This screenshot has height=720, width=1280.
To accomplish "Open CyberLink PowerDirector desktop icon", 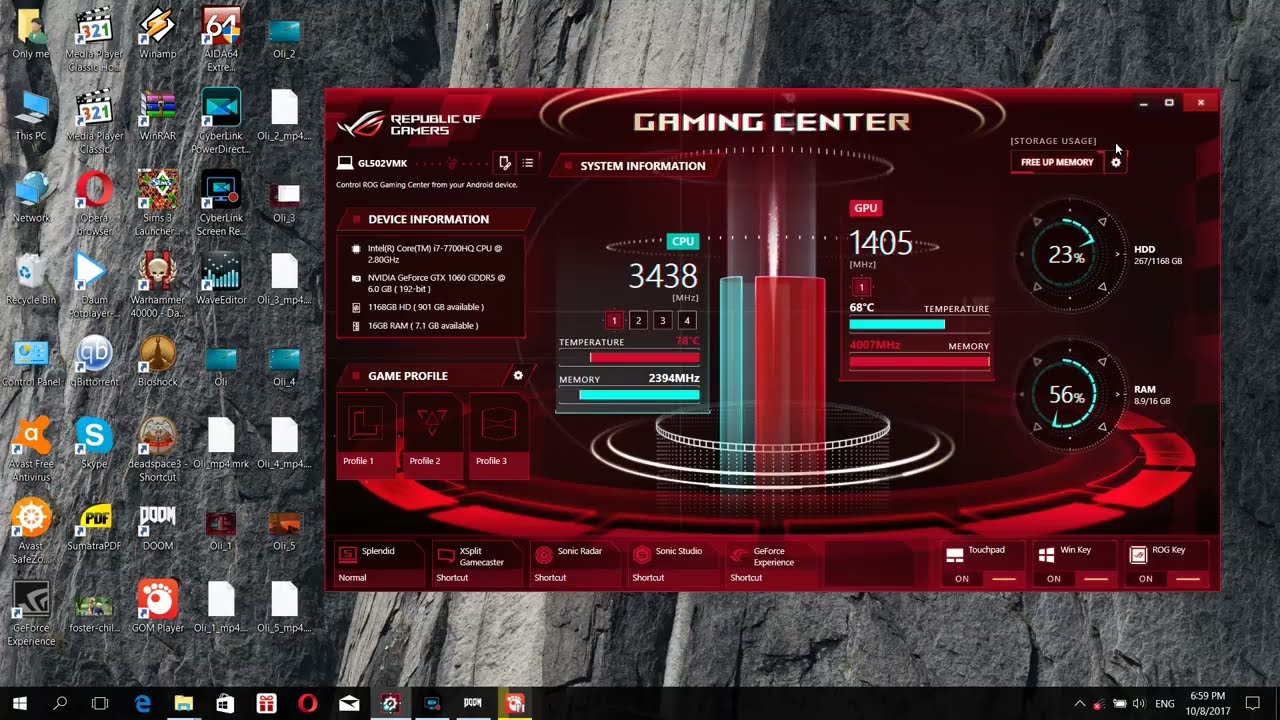I will click(x=220, y=122).
